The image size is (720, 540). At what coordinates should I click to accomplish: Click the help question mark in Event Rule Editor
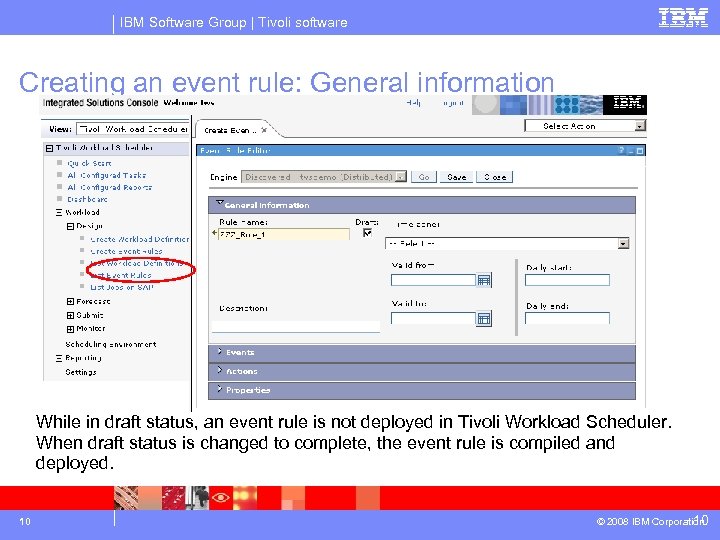click(622, 150)
